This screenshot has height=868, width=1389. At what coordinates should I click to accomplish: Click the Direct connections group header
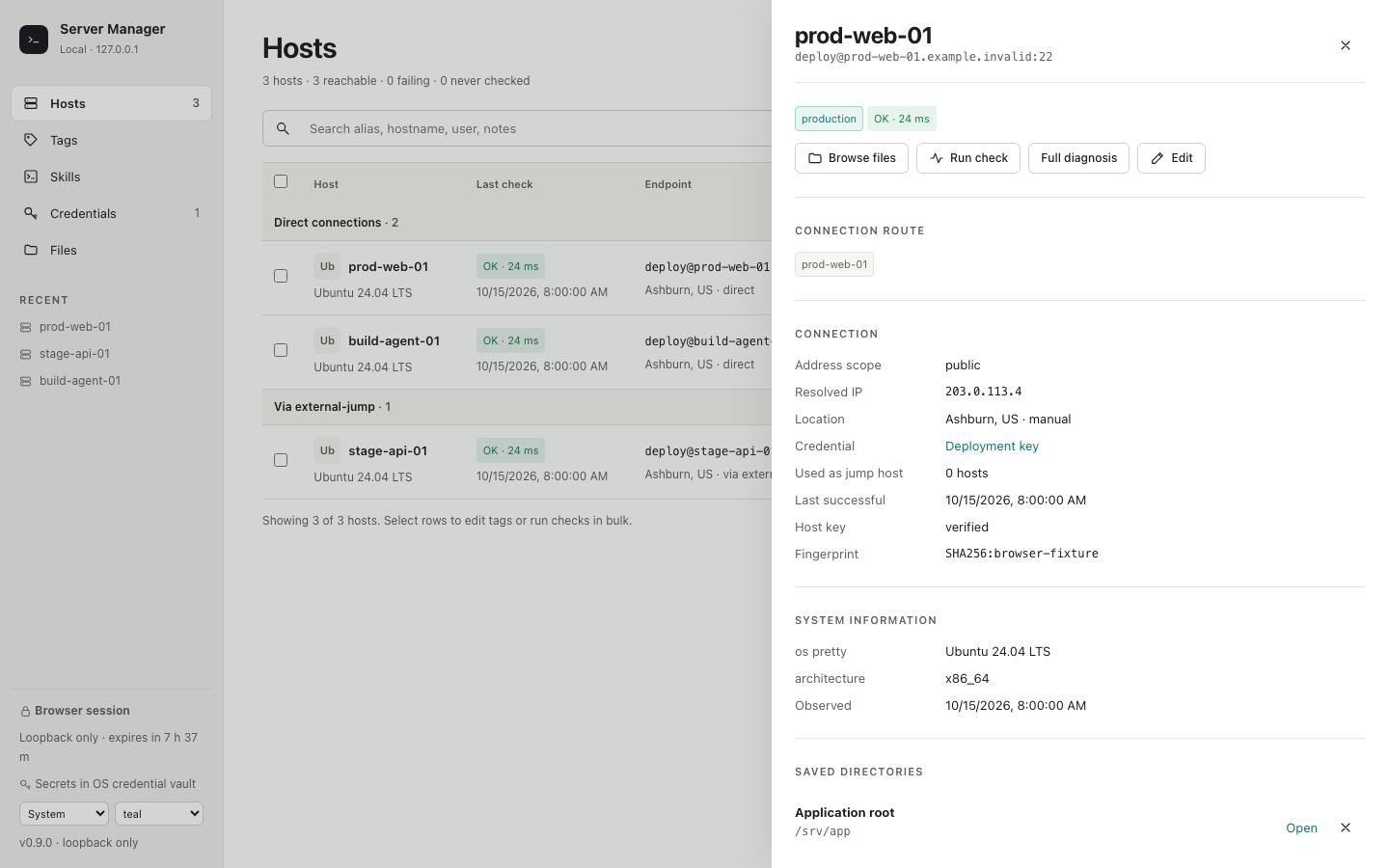[517, 223]
